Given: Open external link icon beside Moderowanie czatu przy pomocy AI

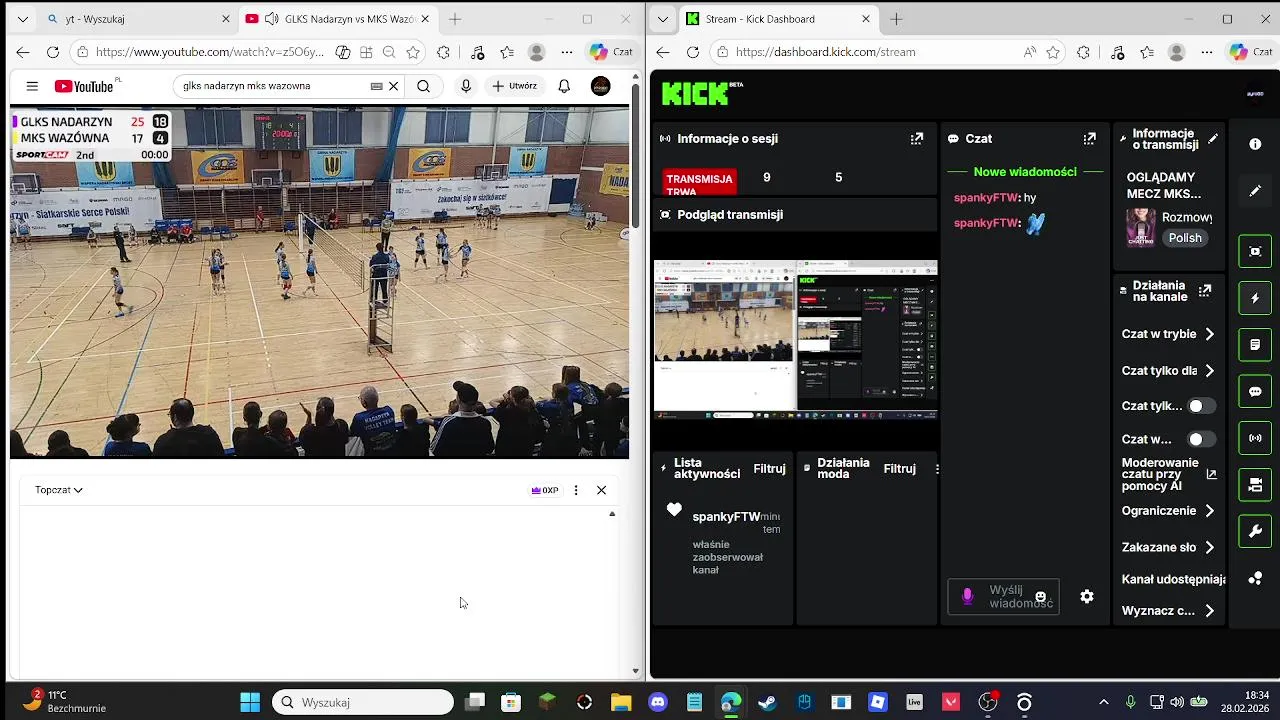Looking at the screenshot, I should pos(1211,475).
